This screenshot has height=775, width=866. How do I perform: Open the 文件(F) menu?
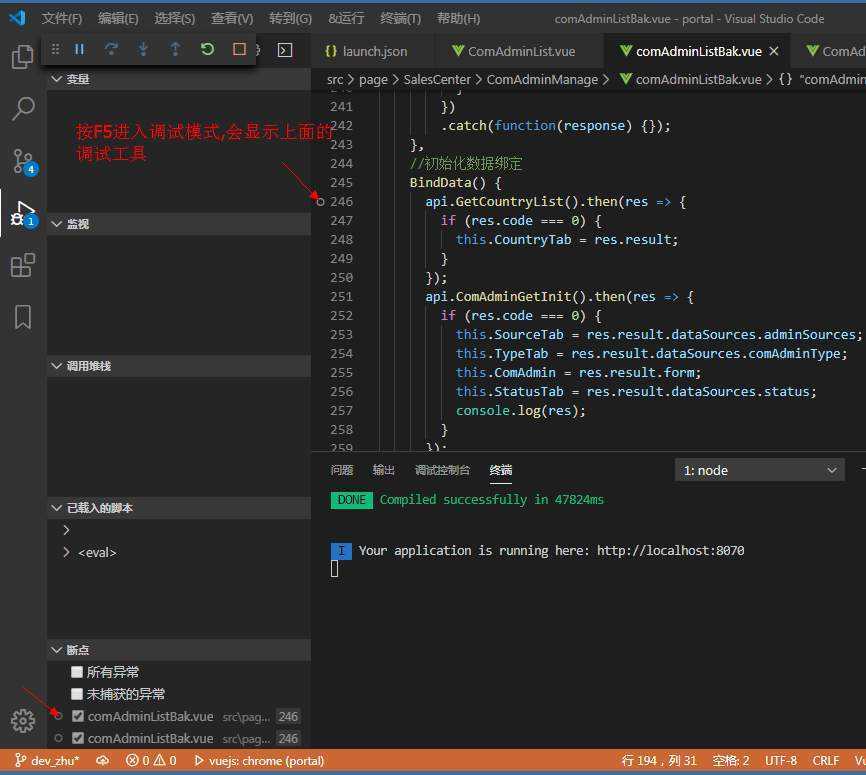pyautogui.click(x=62, y=18)
